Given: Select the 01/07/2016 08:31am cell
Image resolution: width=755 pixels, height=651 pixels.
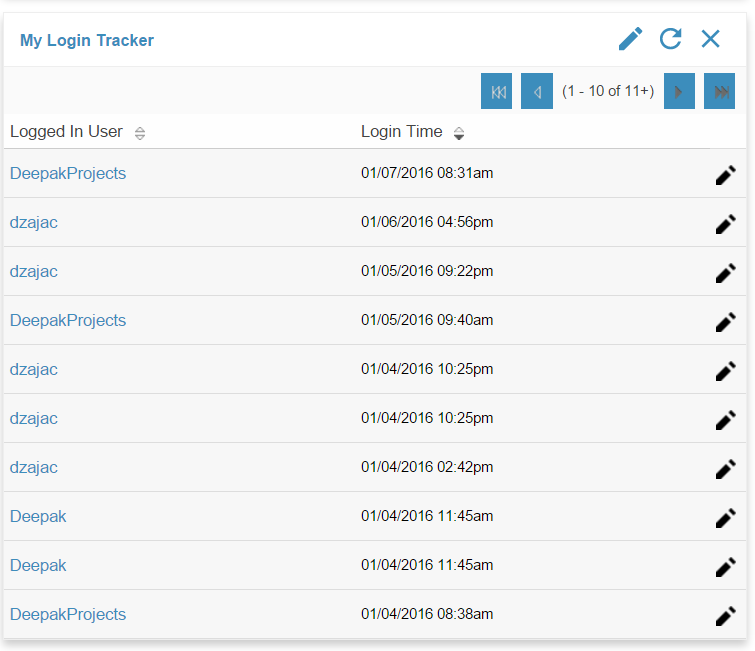Looking at the screenshot, I should coord(427,173).
